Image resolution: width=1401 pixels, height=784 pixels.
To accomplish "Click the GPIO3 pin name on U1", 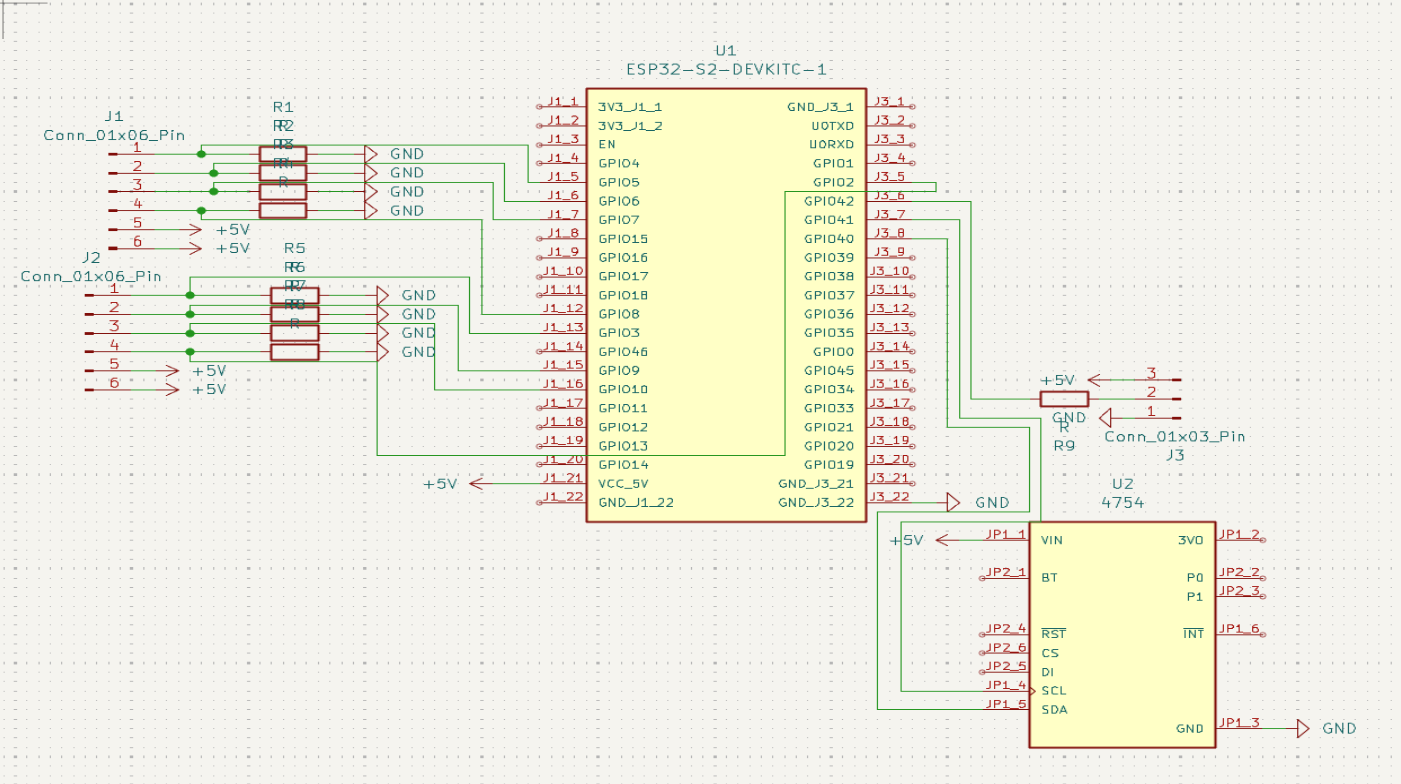I will coord(619,332).
